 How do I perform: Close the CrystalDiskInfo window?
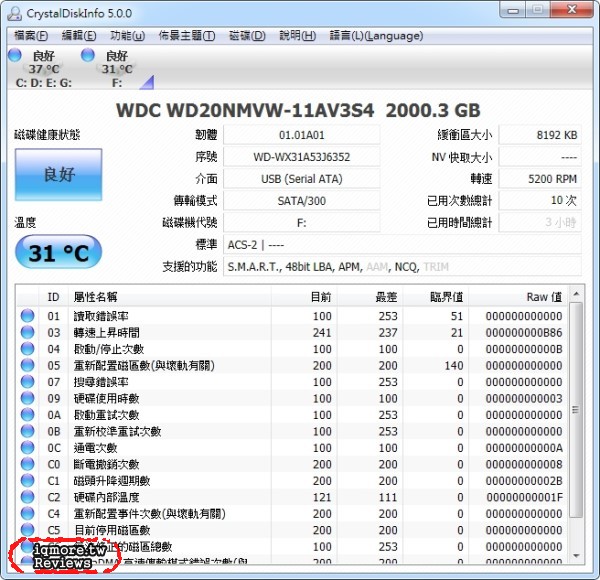572,10
